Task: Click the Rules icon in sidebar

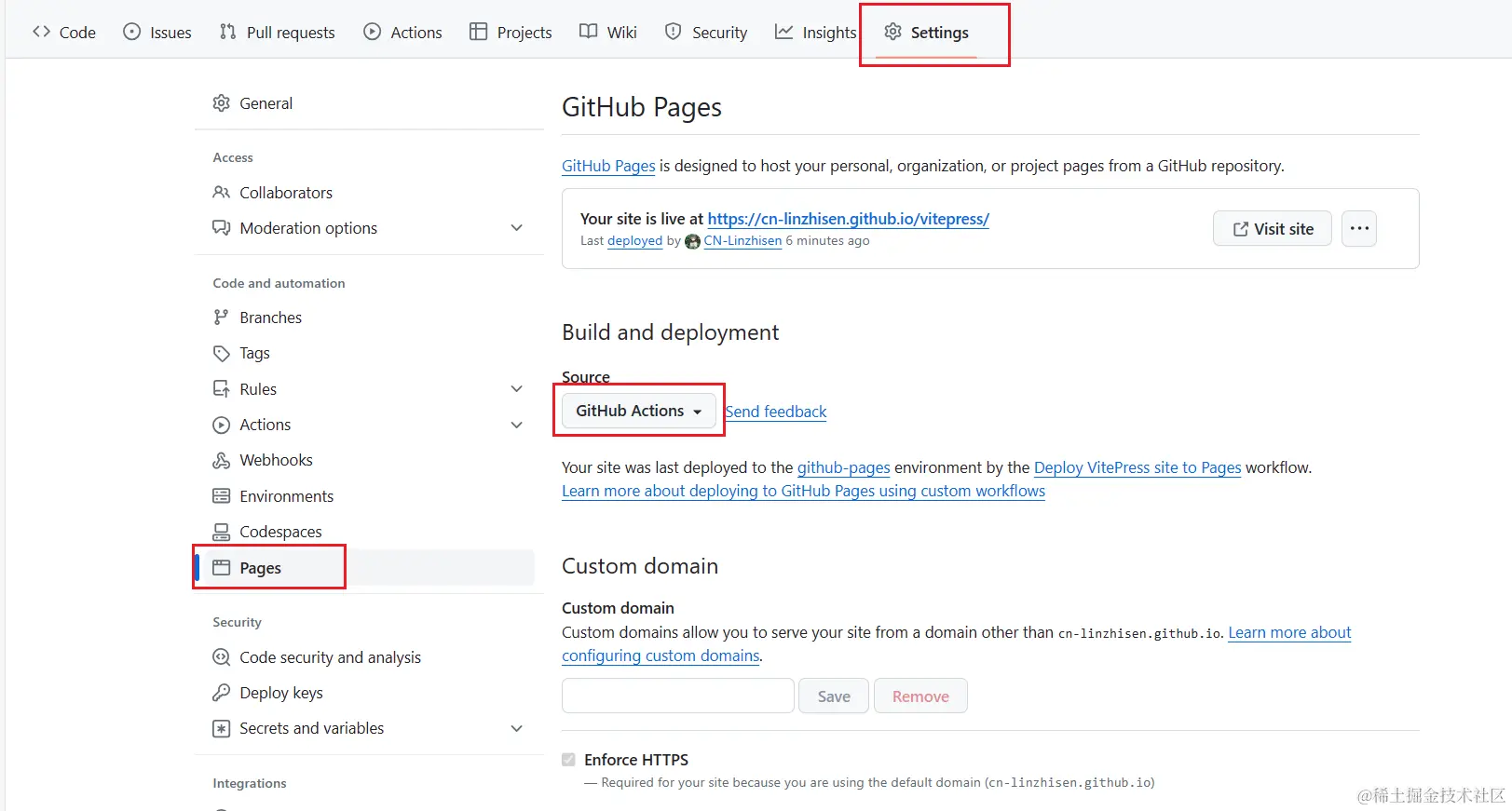Action: click(222, 389)
